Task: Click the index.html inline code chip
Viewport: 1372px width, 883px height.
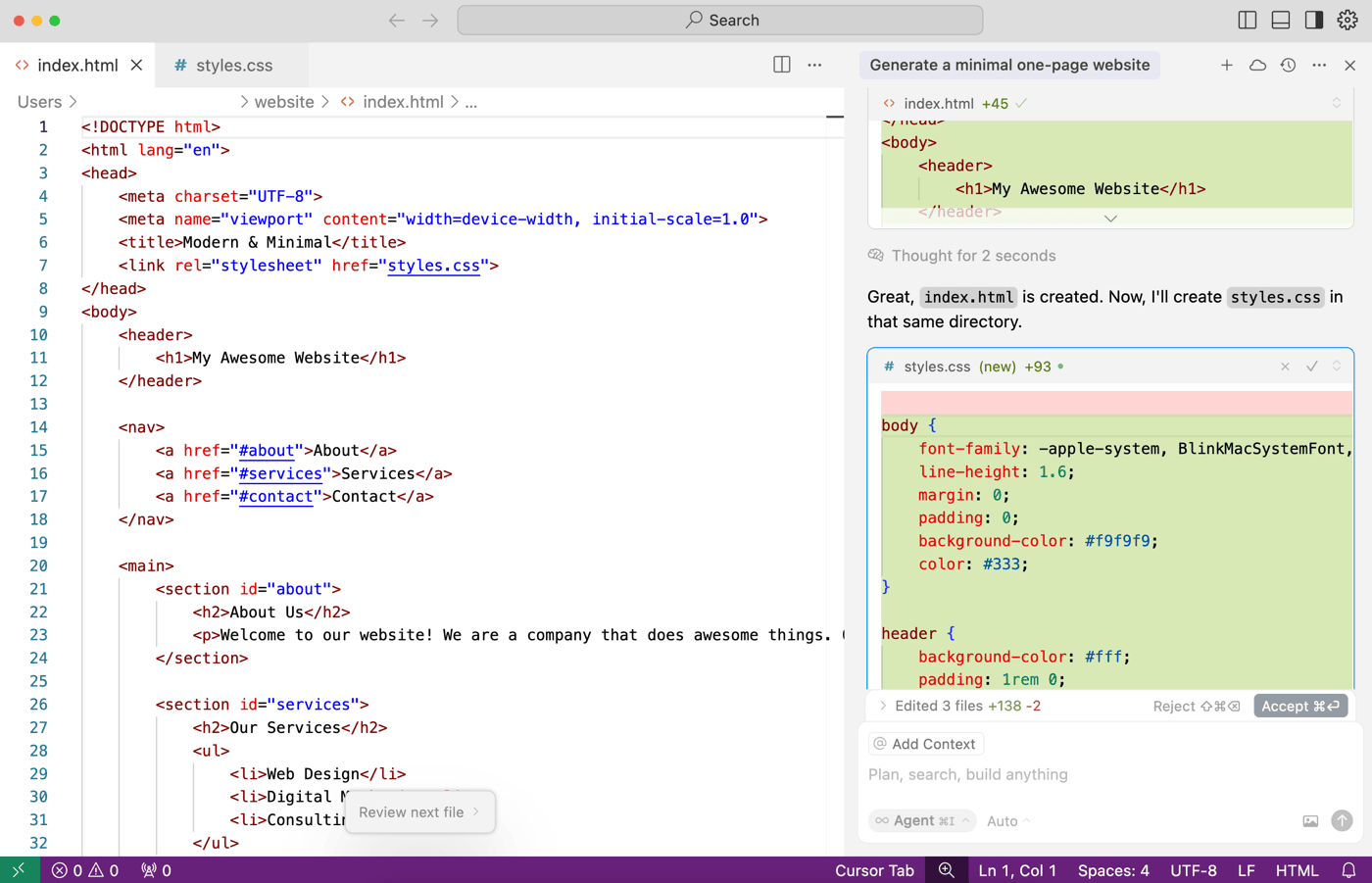Action: (x=968, y=297)
